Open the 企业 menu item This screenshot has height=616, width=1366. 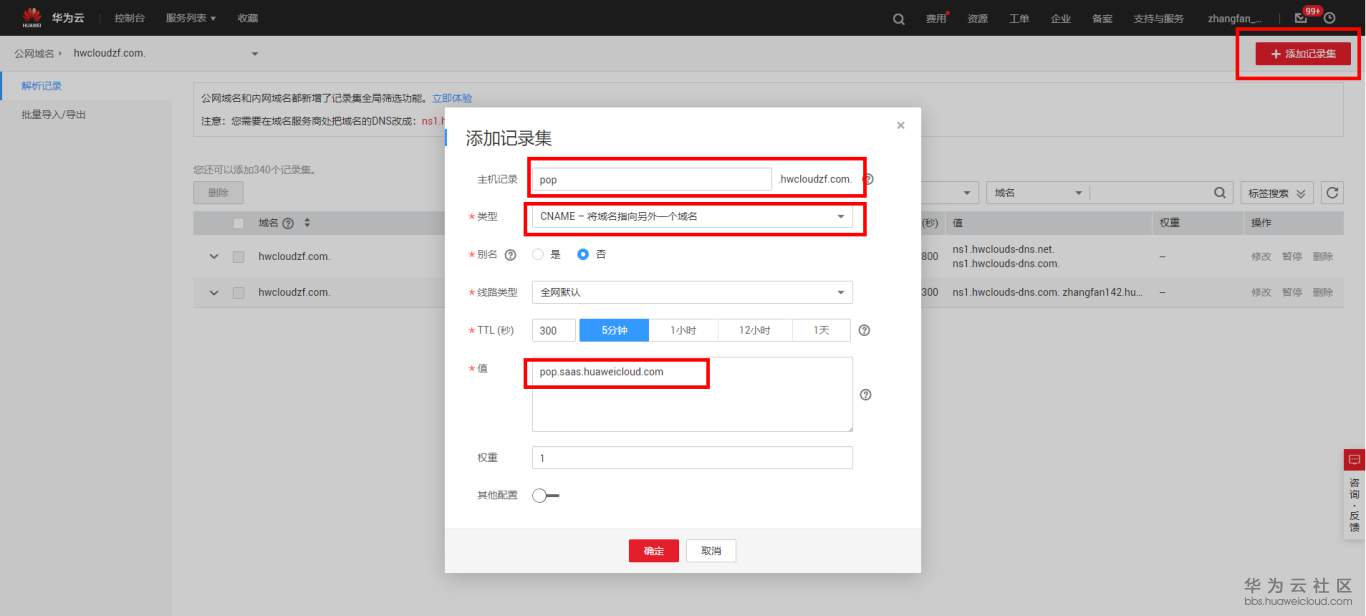point(1061,18)
